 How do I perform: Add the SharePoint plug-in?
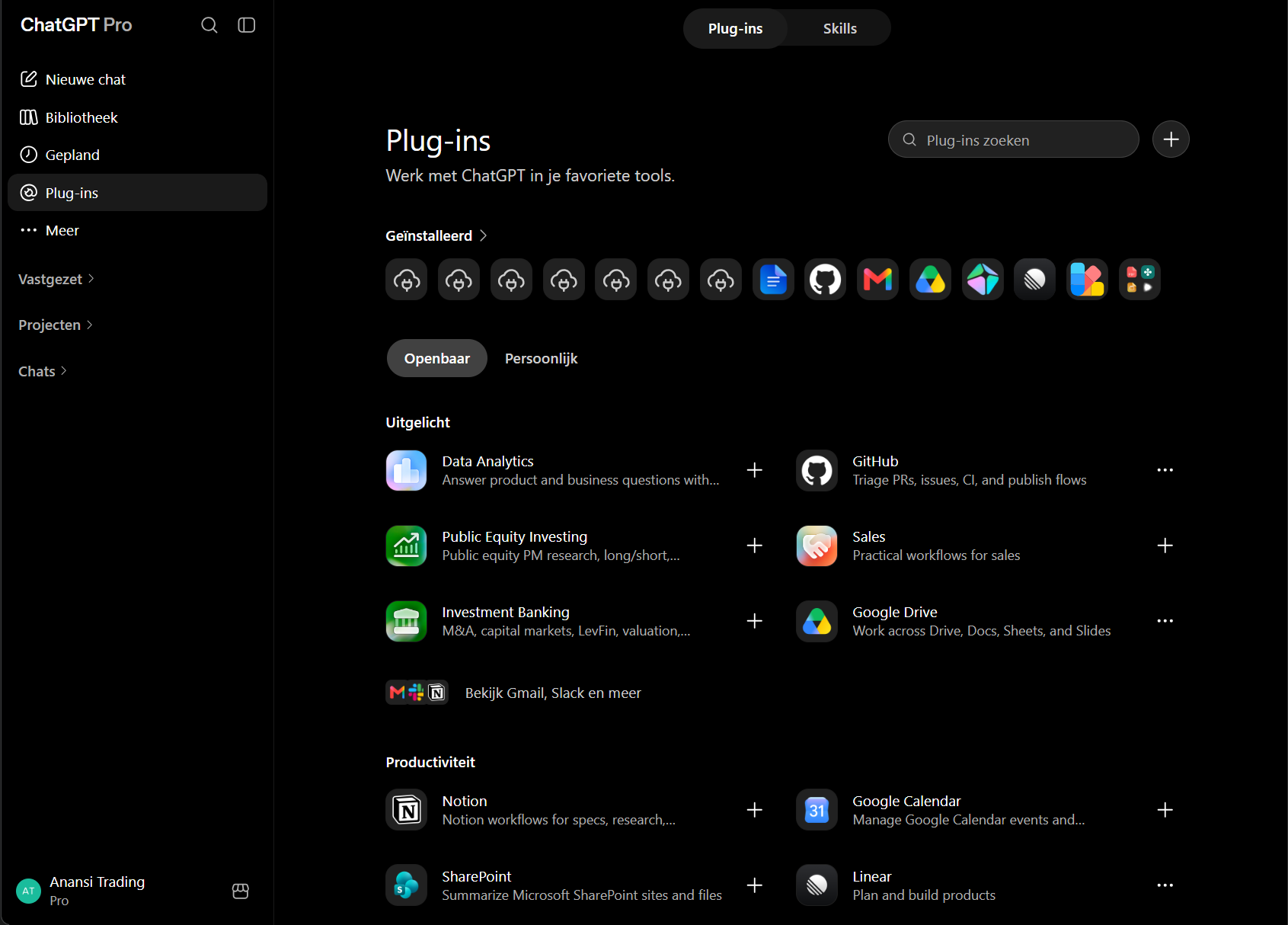point(755,885)
